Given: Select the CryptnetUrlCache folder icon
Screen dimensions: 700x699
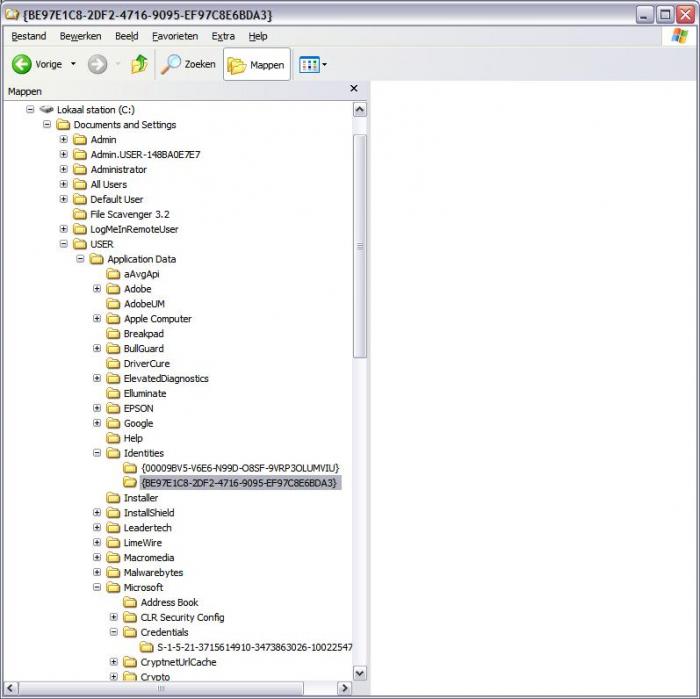Looking at the screenshot, I should pos(130,662).
